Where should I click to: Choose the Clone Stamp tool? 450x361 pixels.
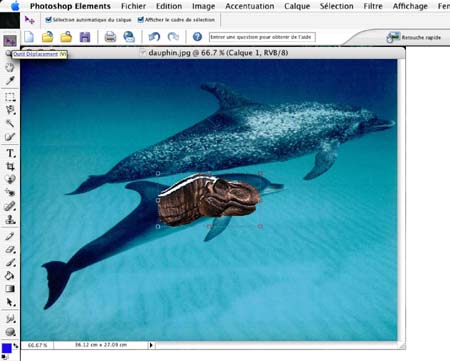point(10,219)
